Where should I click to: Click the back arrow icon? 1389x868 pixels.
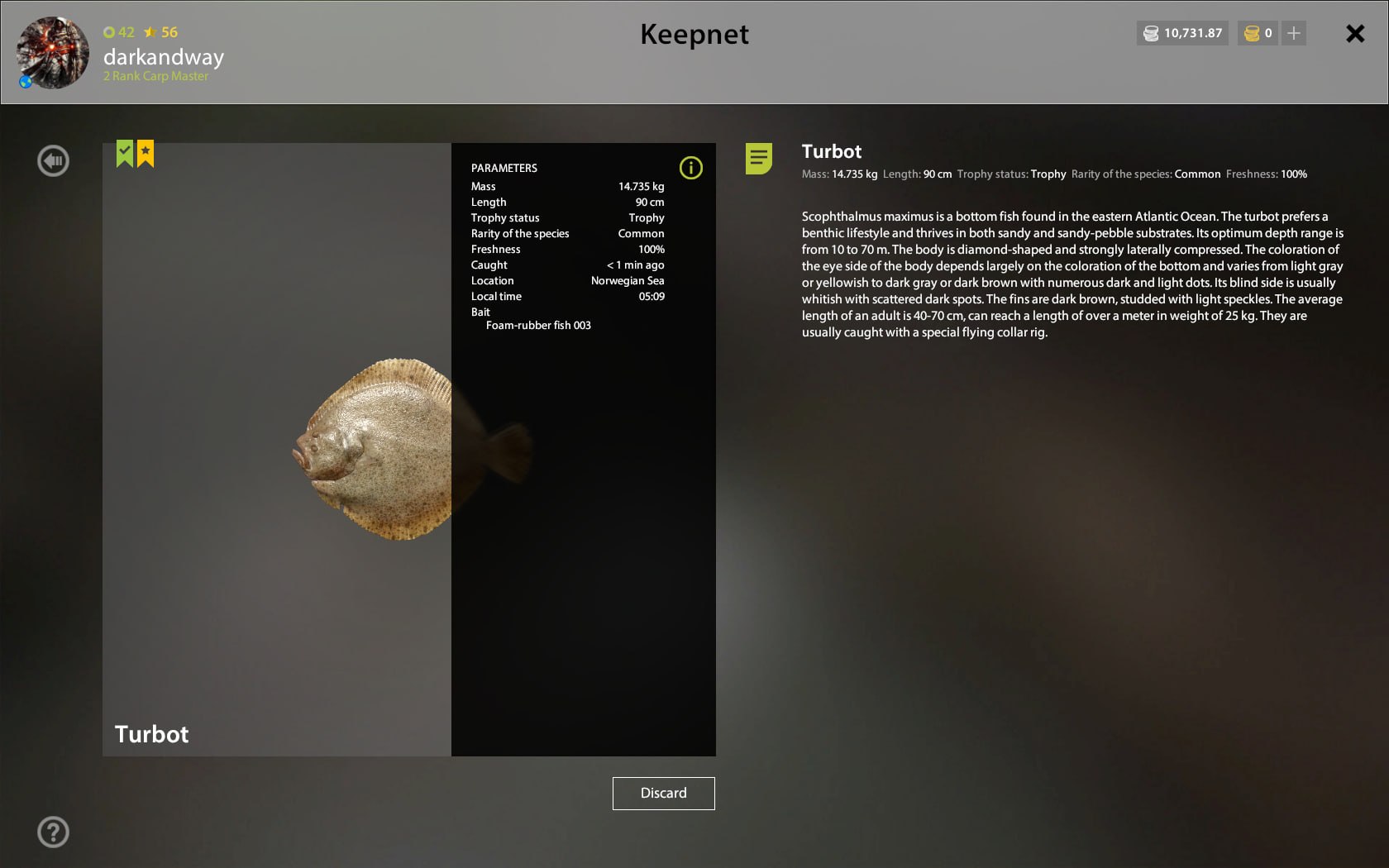(x=54, y=160)
